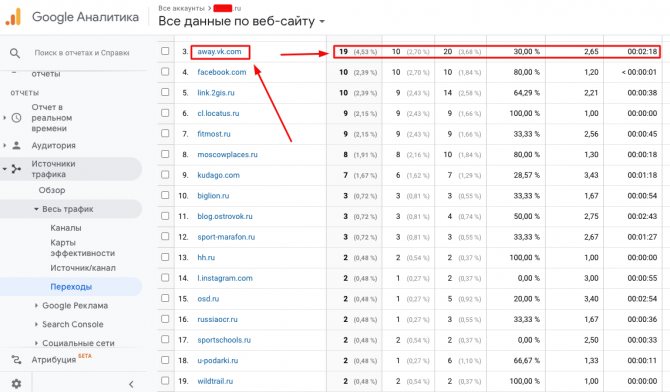Click the 00:02:54 duration in osd.ru row
This screenshot has height=392, width=670.
click(642, 298)
